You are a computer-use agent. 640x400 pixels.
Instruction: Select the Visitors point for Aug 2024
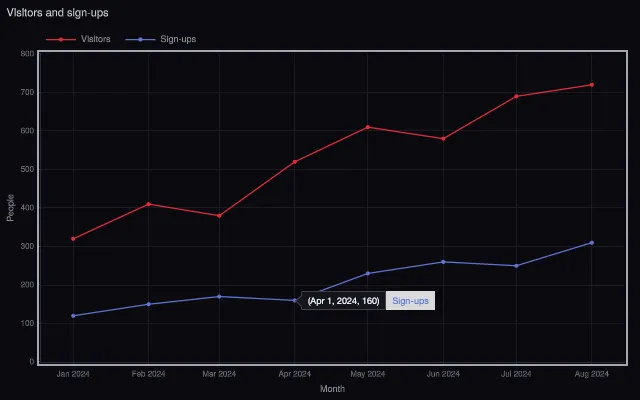click(592, 85)
